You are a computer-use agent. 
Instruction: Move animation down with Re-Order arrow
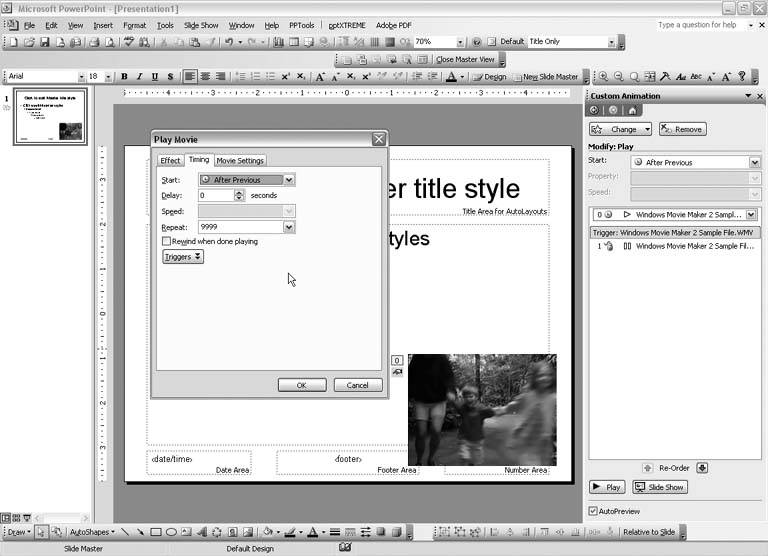tap(702, 467)
